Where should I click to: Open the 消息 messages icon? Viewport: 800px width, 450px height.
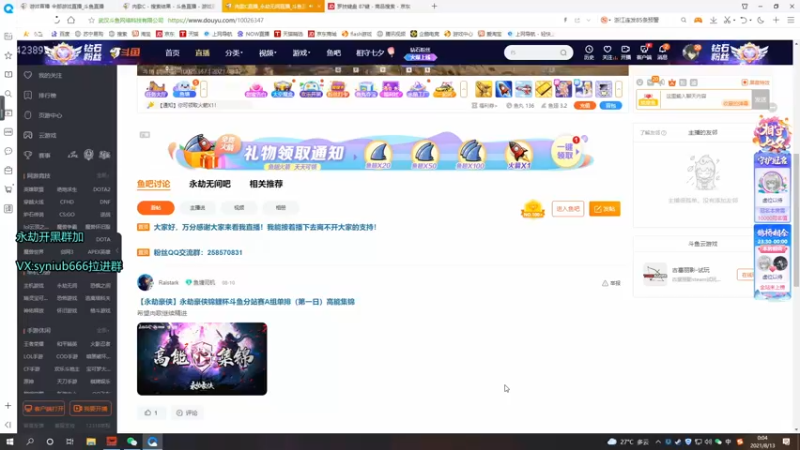pyautogui.click(x=662, y=52)
